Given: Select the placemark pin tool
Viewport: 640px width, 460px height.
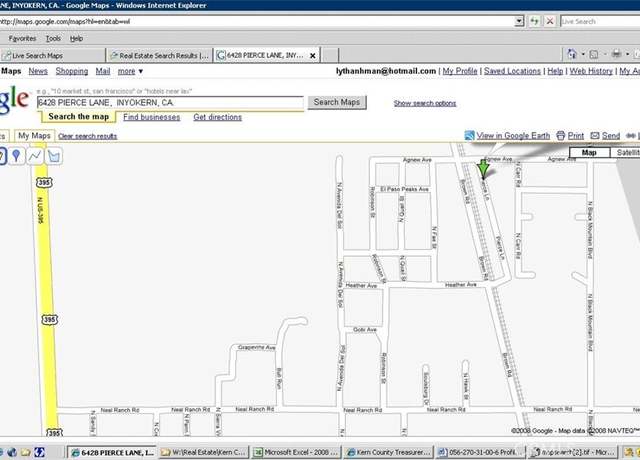Looking at the screenshot, I should pos(16,156).
